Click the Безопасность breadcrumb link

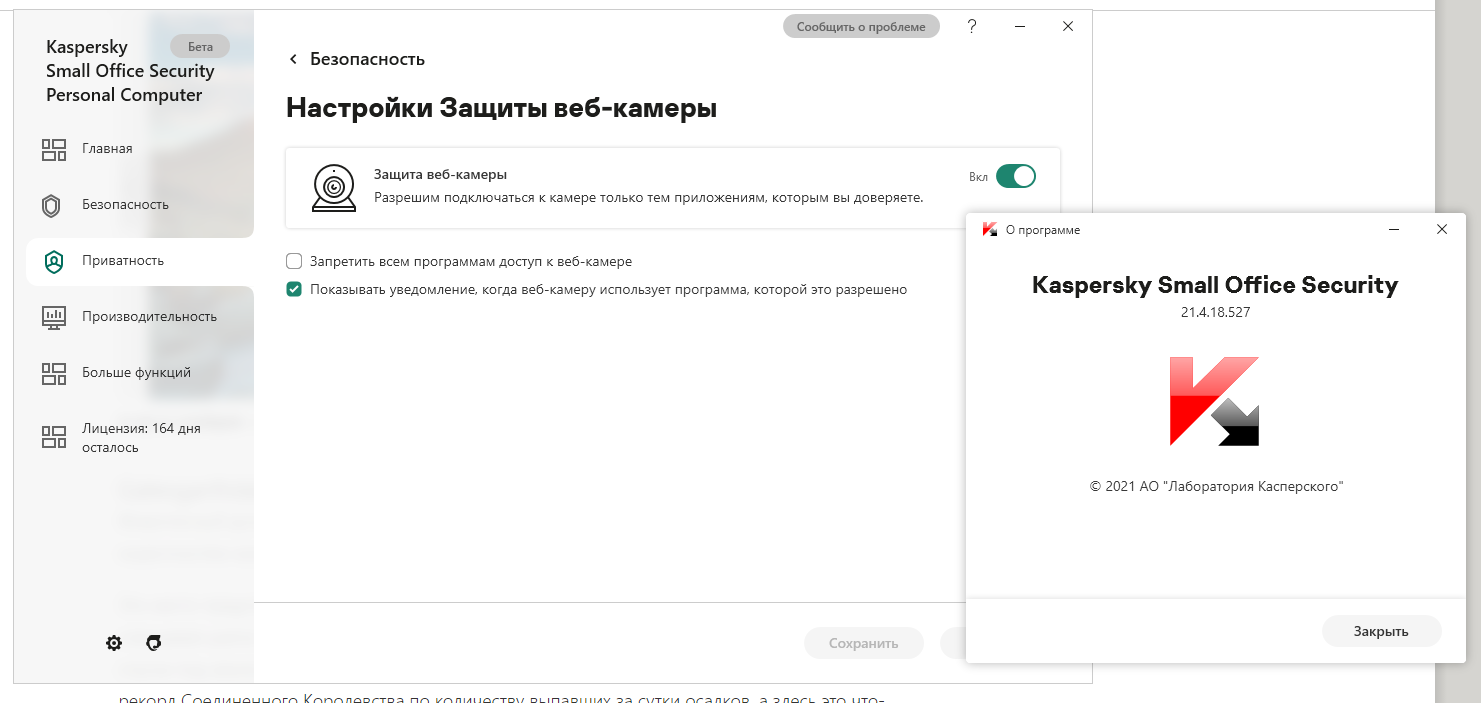tap(367, 59)
